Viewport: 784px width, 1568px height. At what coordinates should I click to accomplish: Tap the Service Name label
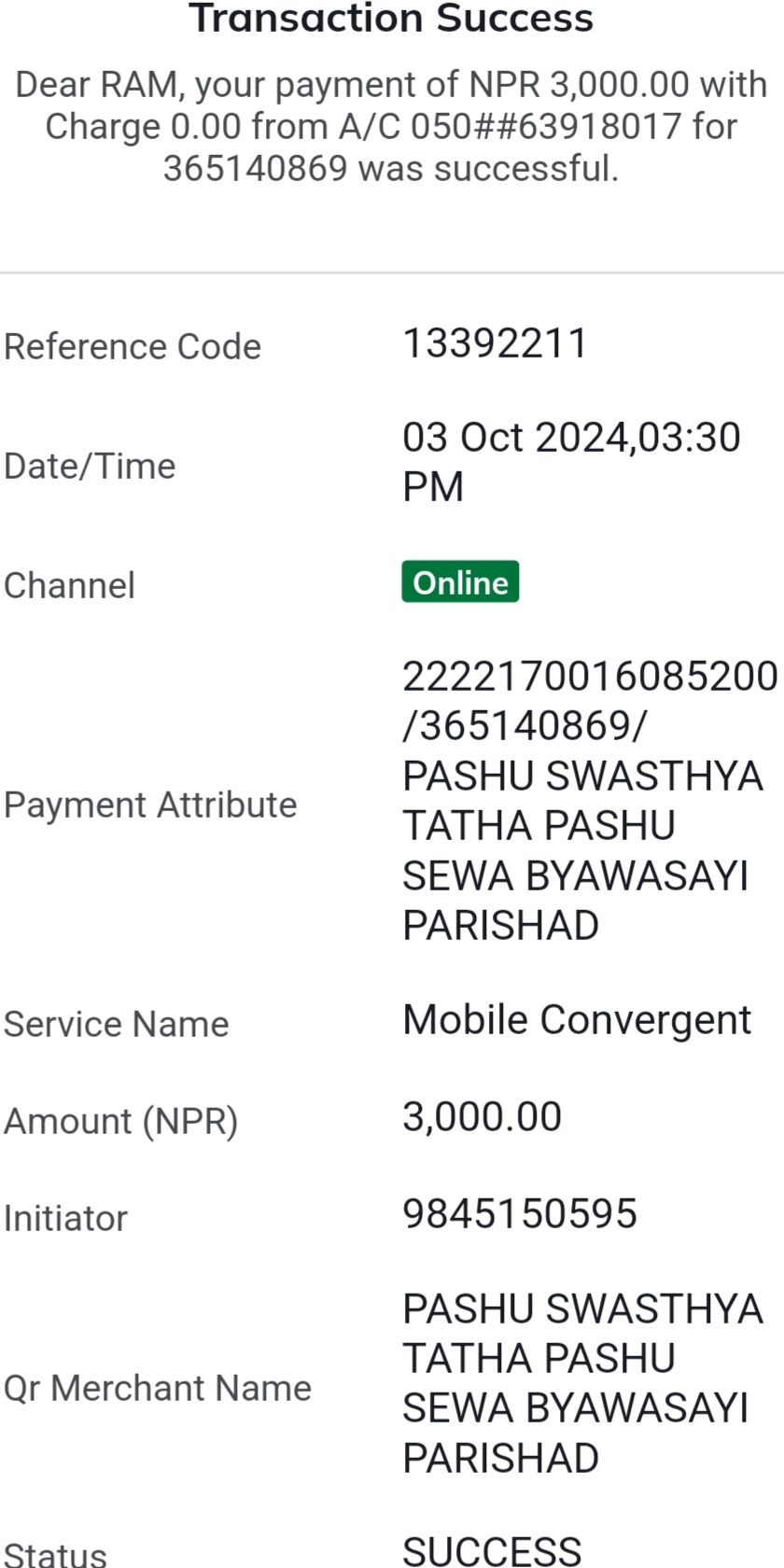[117, 1024]
